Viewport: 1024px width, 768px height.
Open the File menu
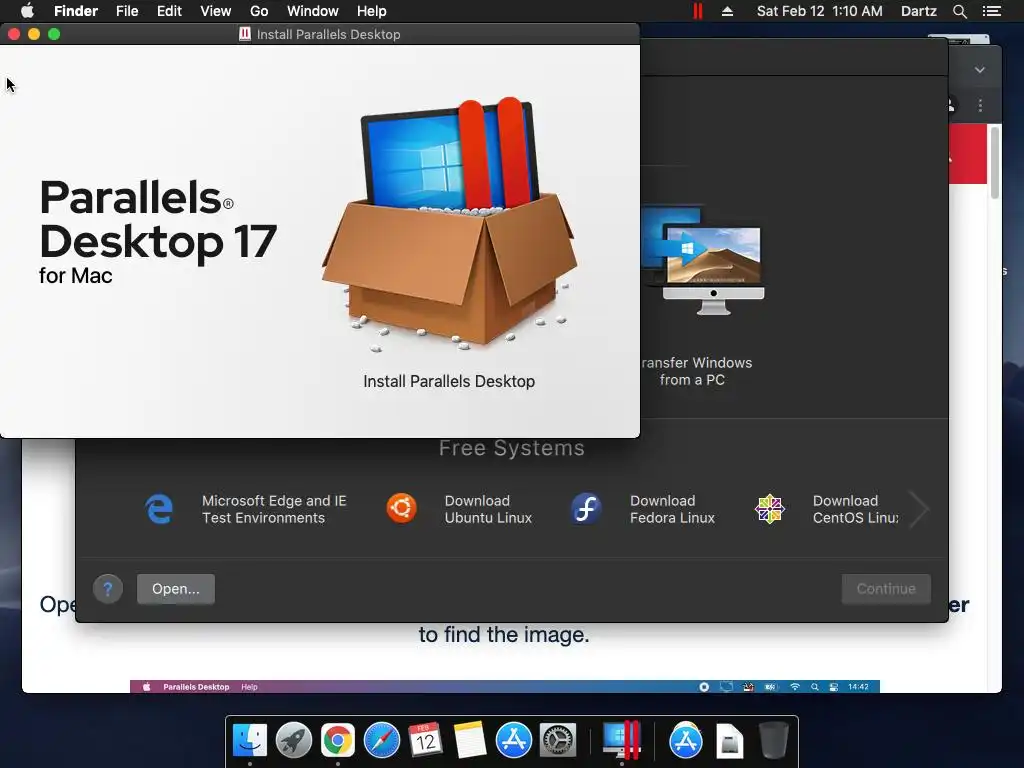[127, 11]
